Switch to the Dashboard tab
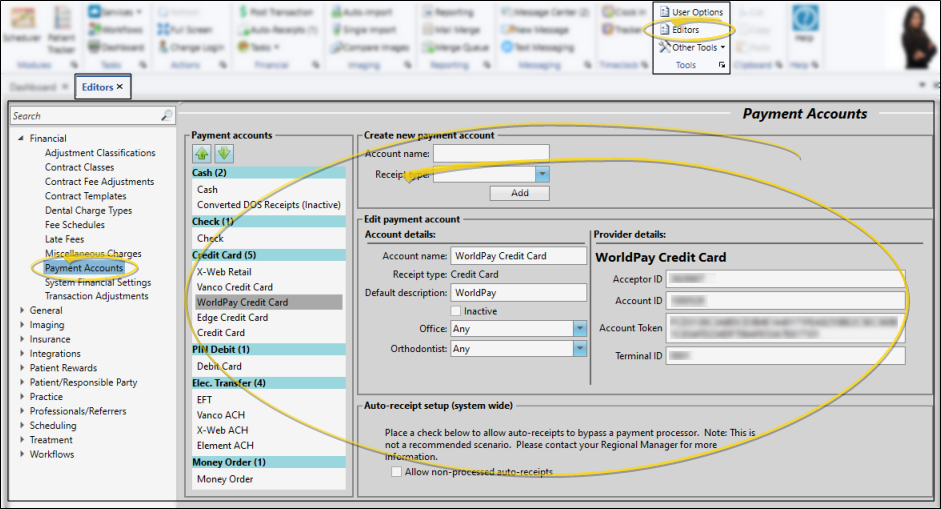 (34, 88)
